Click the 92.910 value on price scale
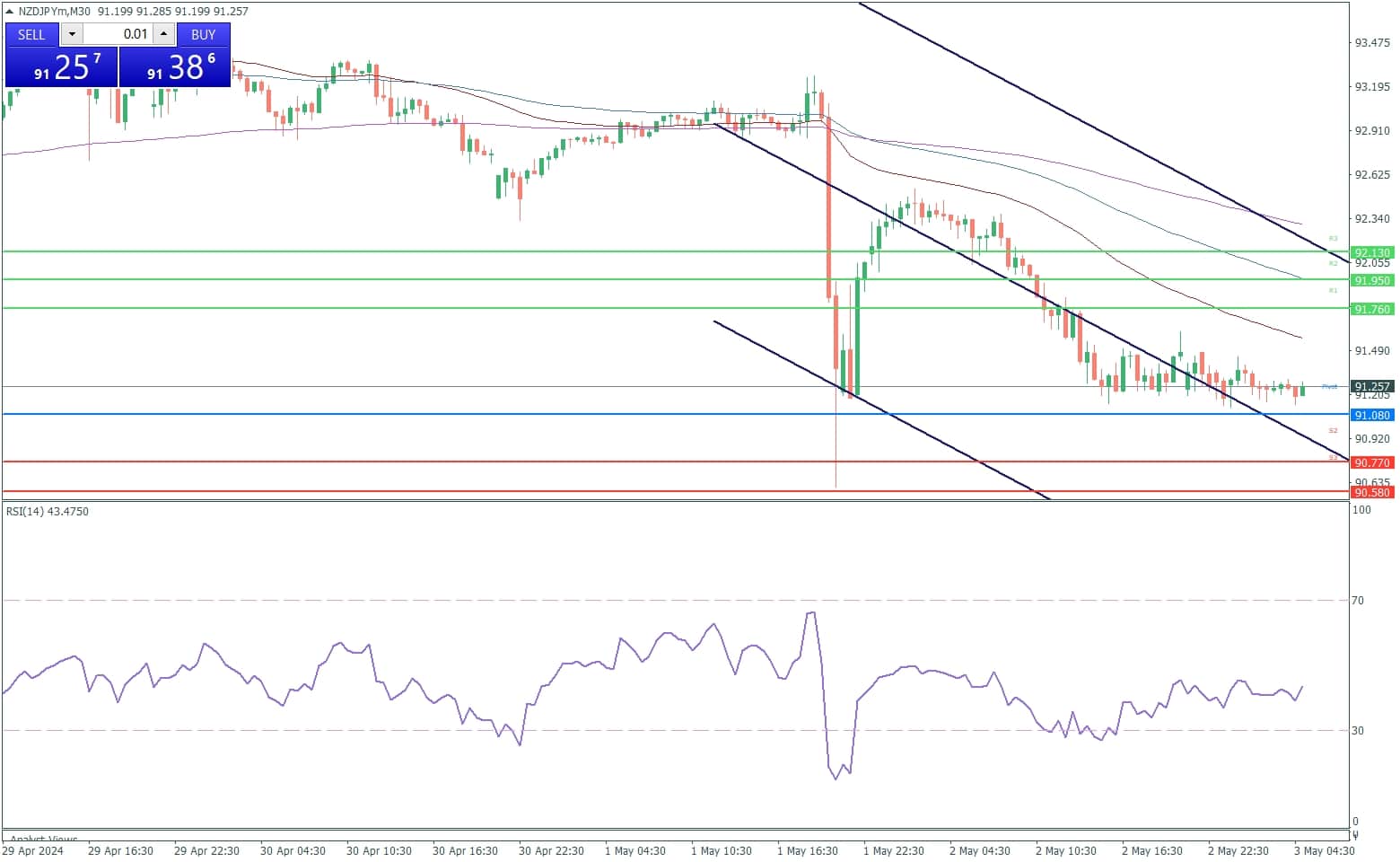Image resolution: width=1400 pixels, height=862 pixels. click(x=1372, y=131)
